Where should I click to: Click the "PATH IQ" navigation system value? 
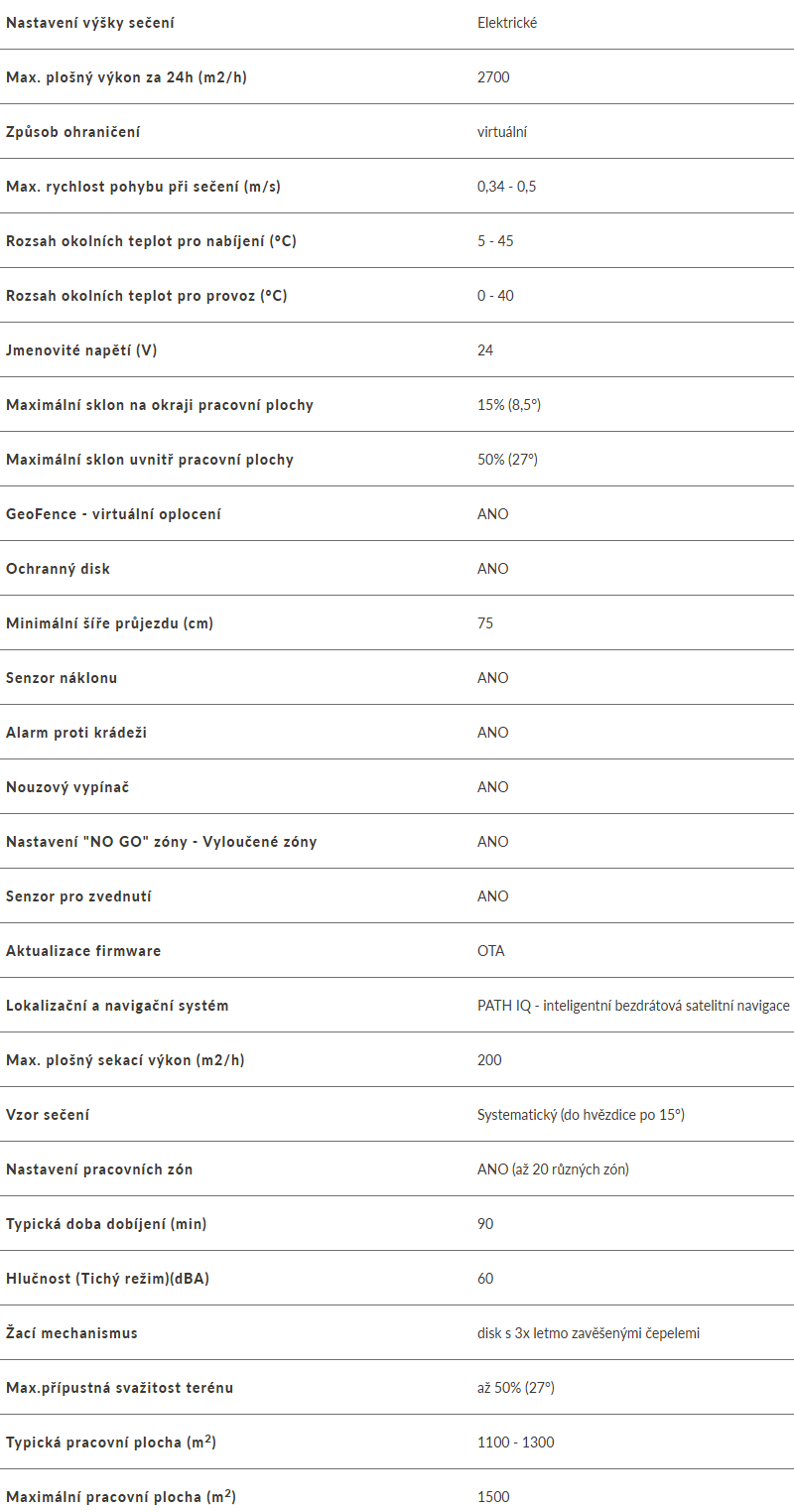633,1005
